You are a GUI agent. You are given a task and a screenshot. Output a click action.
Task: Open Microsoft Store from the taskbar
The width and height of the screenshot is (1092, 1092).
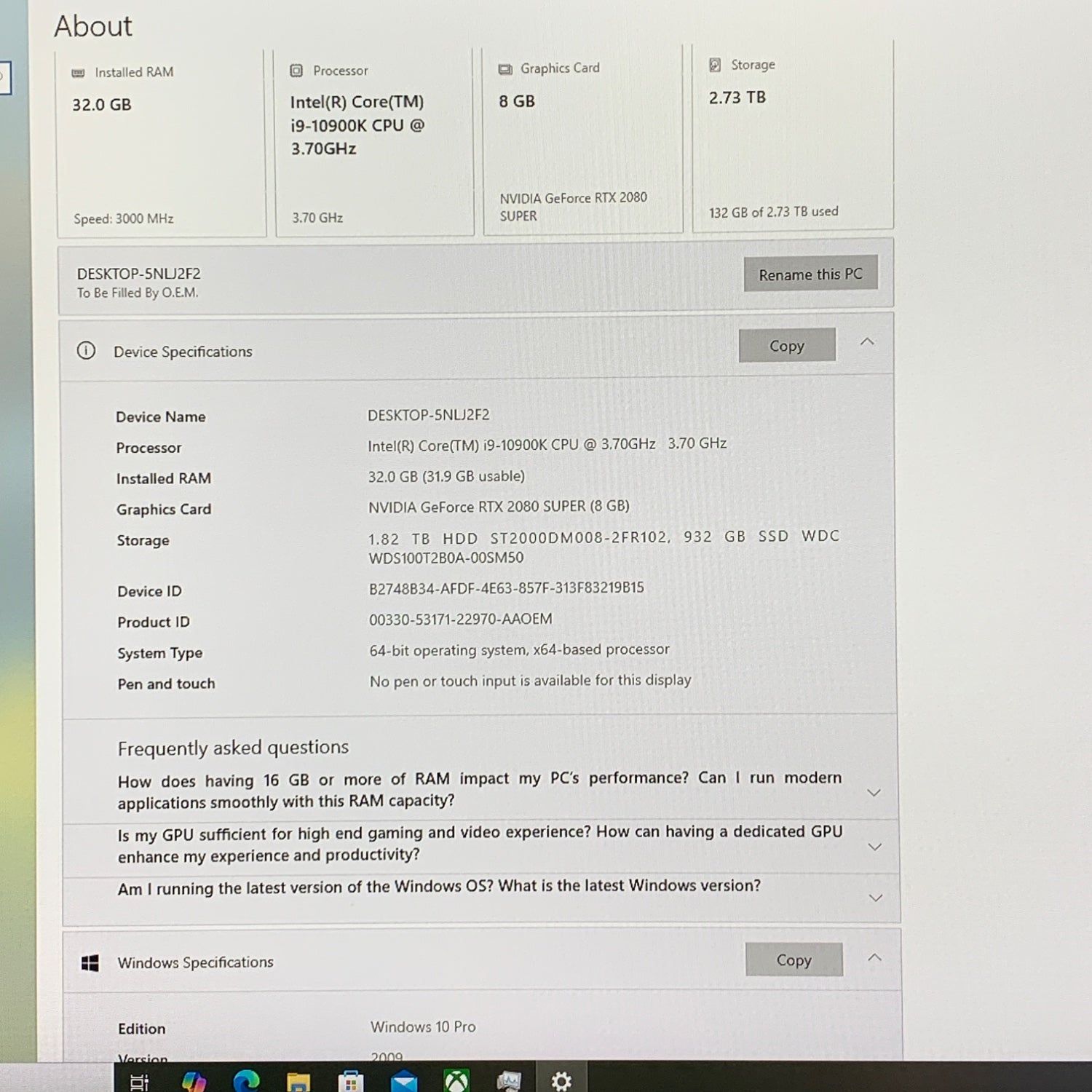click(x=351, y=1082)
